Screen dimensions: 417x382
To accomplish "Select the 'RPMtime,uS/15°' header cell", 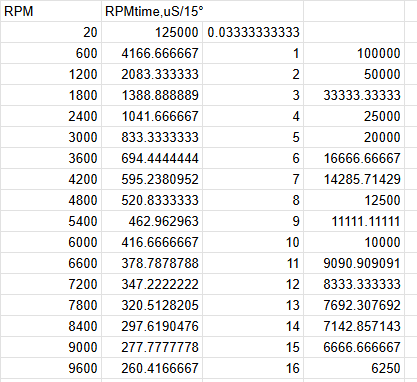I will [202, 11].
